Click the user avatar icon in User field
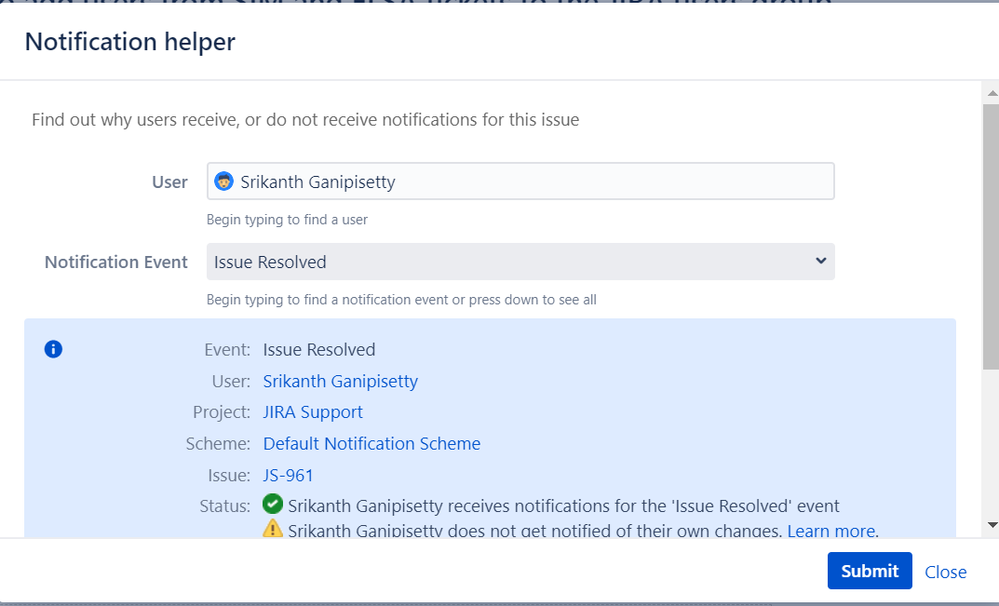Image resolution: width=999 pixels, height=606 pixels. pyautogui.click(x=224, y=182)
